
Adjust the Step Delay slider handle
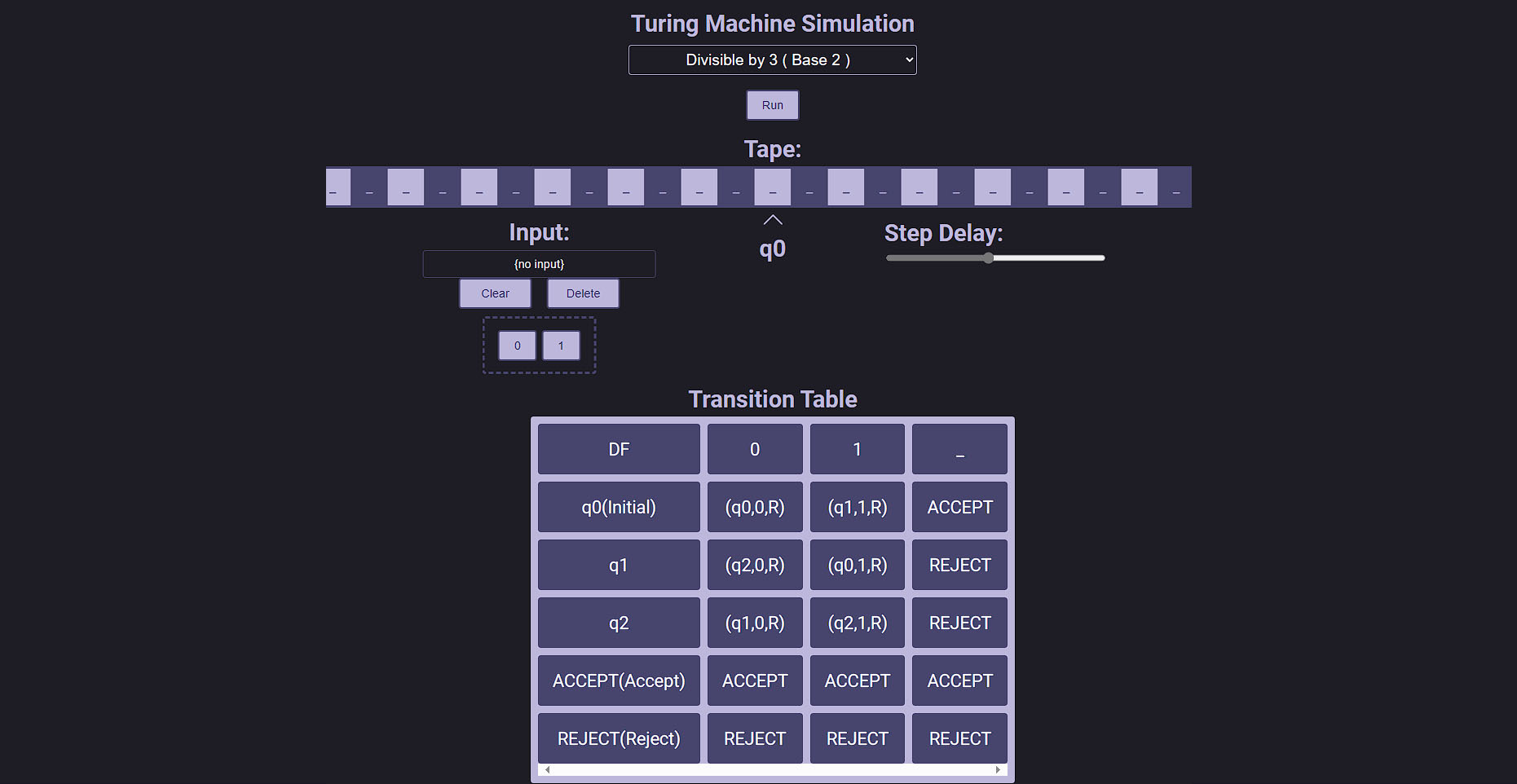(x=988, y=258)
